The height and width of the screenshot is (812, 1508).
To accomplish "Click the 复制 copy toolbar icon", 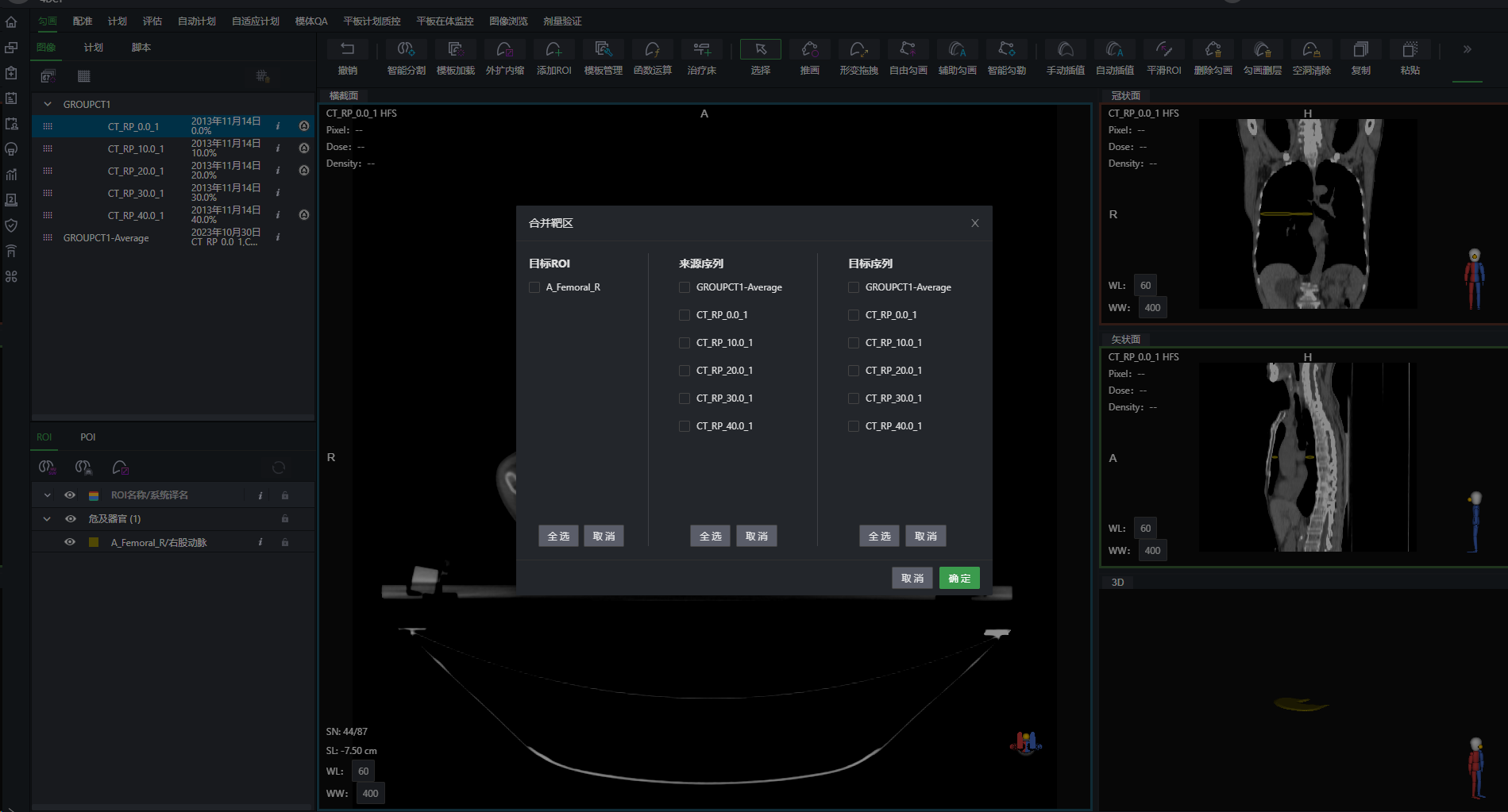I will (x=1361, y=50).
